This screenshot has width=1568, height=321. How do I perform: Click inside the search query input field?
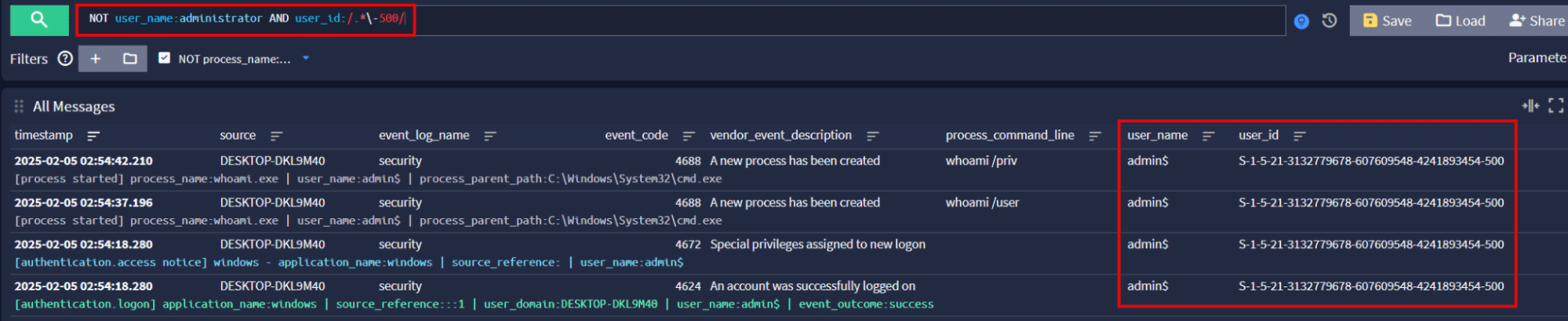(x=784, y=20)
